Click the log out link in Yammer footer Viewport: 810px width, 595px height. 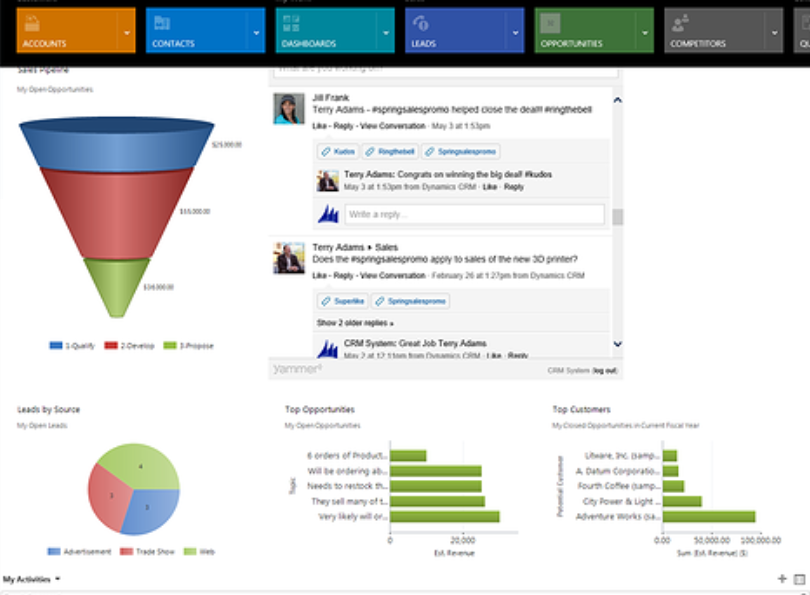[605, 370]
